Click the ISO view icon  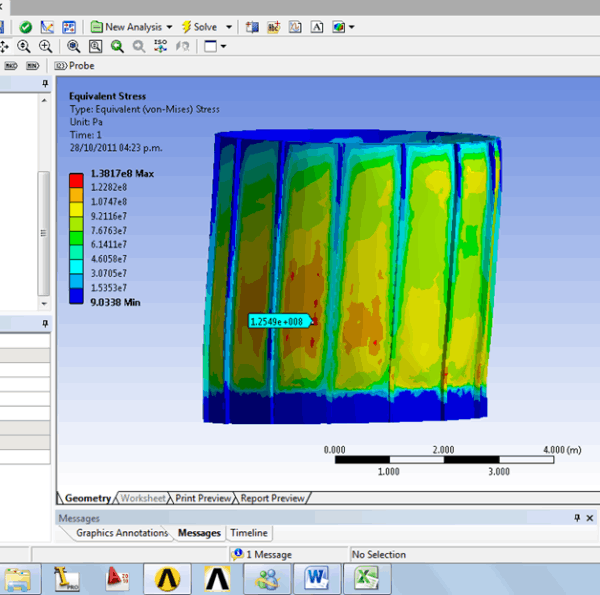tap(161, 46)
